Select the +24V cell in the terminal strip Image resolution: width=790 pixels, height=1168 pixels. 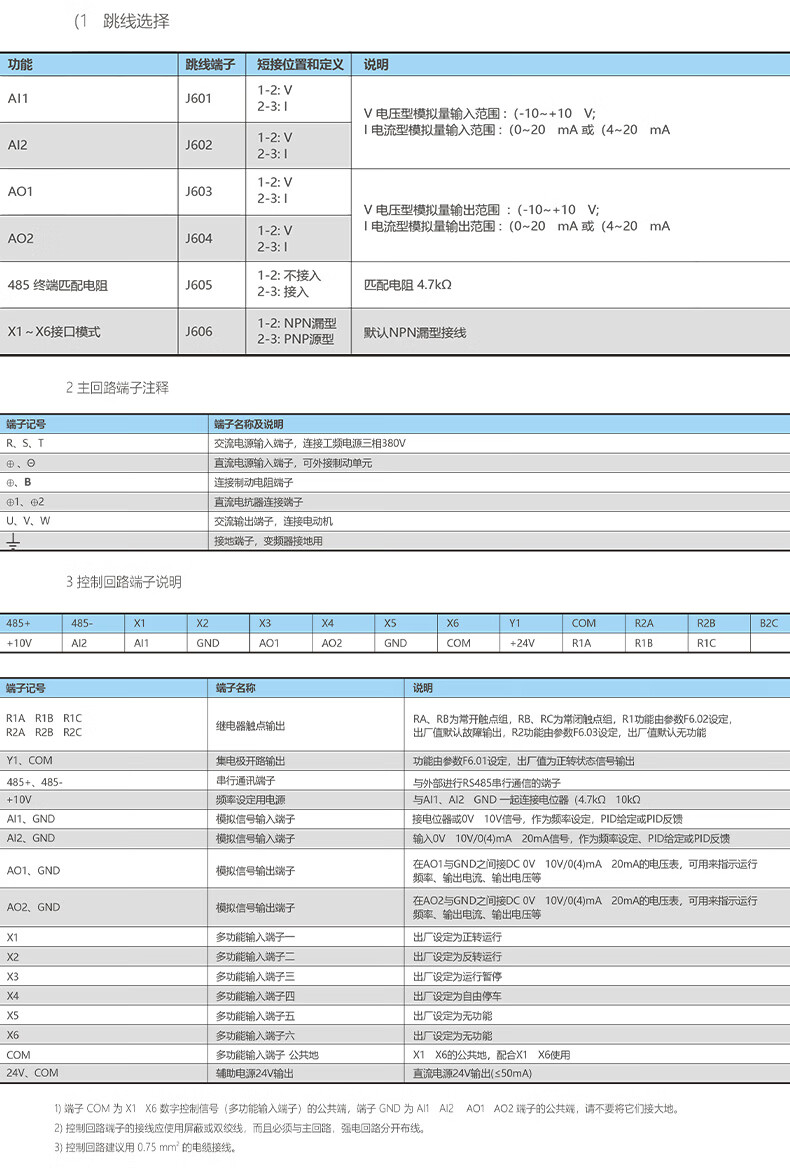tap(523, 643)
